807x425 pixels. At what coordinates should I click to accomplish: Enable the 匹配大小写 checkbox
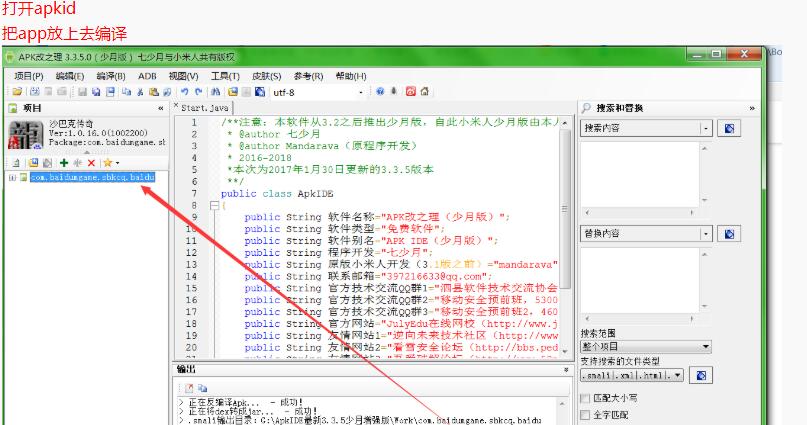click(586, 398)
